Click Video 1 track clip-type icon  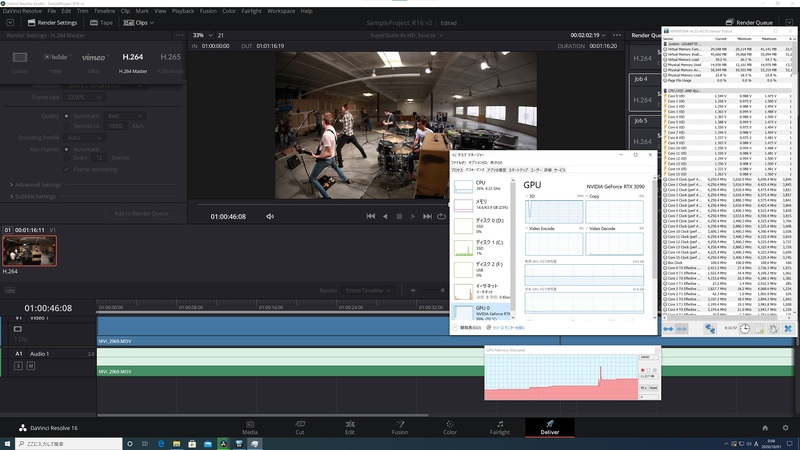point(18,329)
